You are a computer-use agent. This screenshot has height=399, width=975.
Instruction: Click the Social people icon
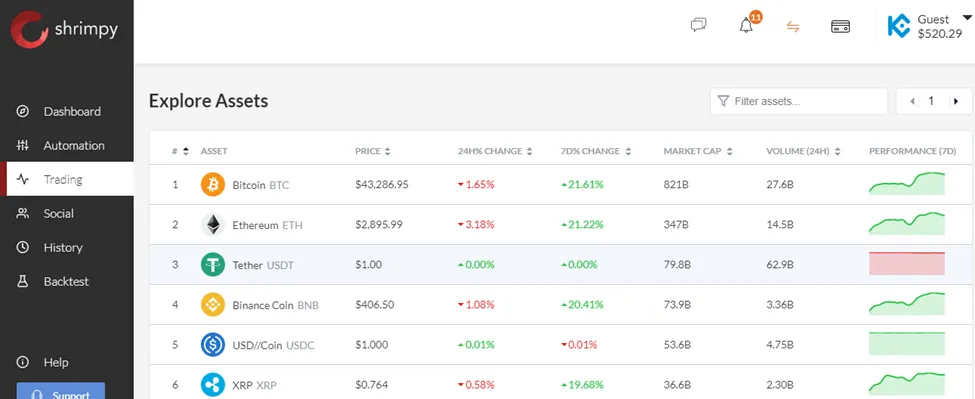(22, 213)
